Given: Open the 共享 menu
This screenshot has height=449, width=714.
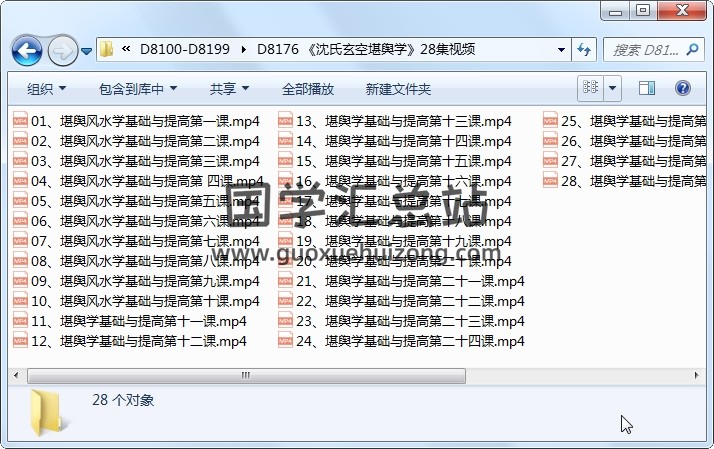Looking at the screenshot, I should tap(229, 89).
